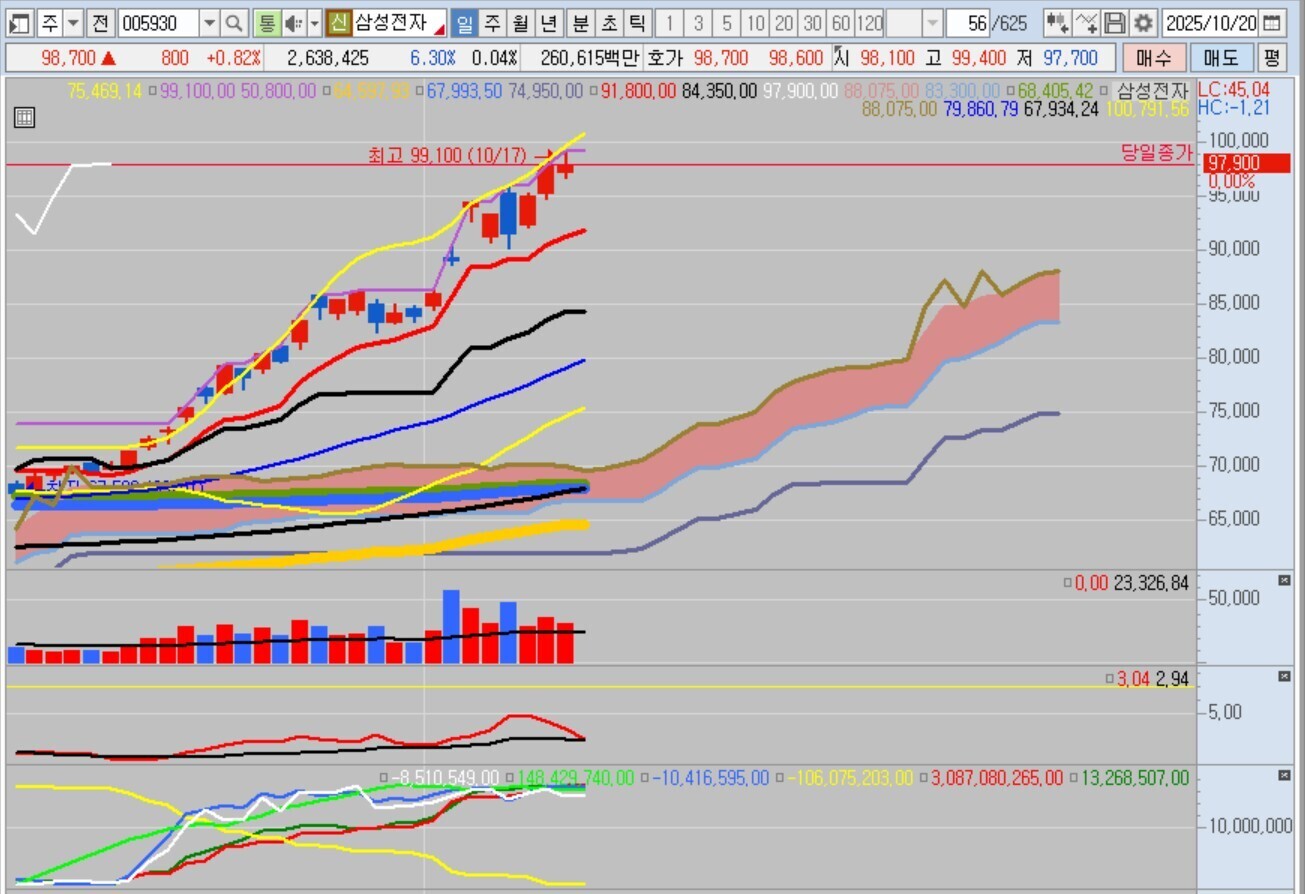Open the calendar date picker icon
Viewport: 1305px width, 894px height.
click(1271, 23)
